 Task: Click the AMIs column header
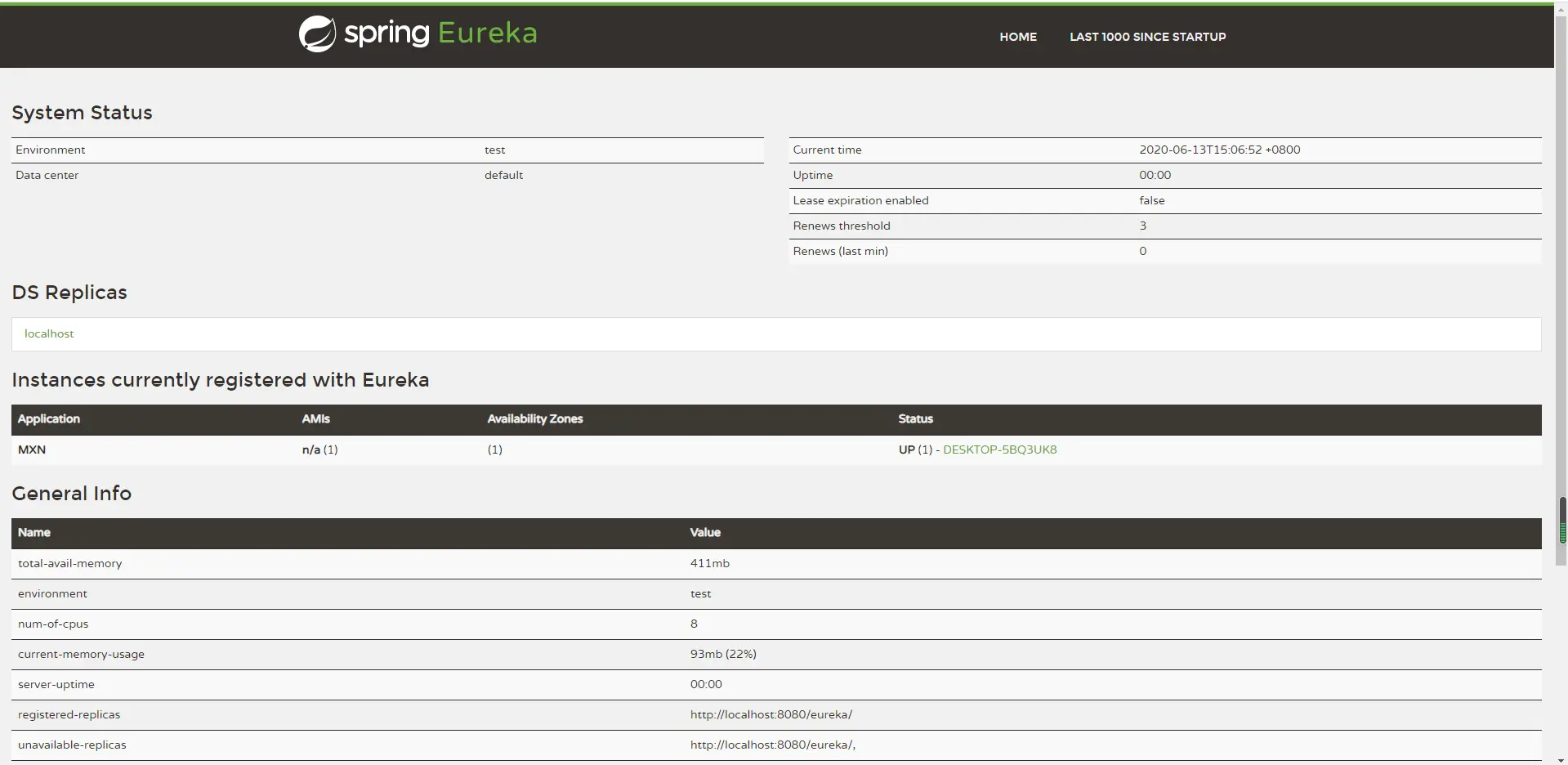316,418
